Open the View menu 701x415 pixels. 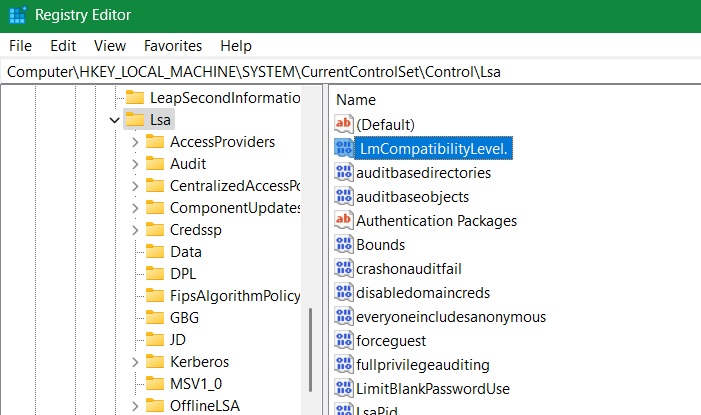coord(110,46)
